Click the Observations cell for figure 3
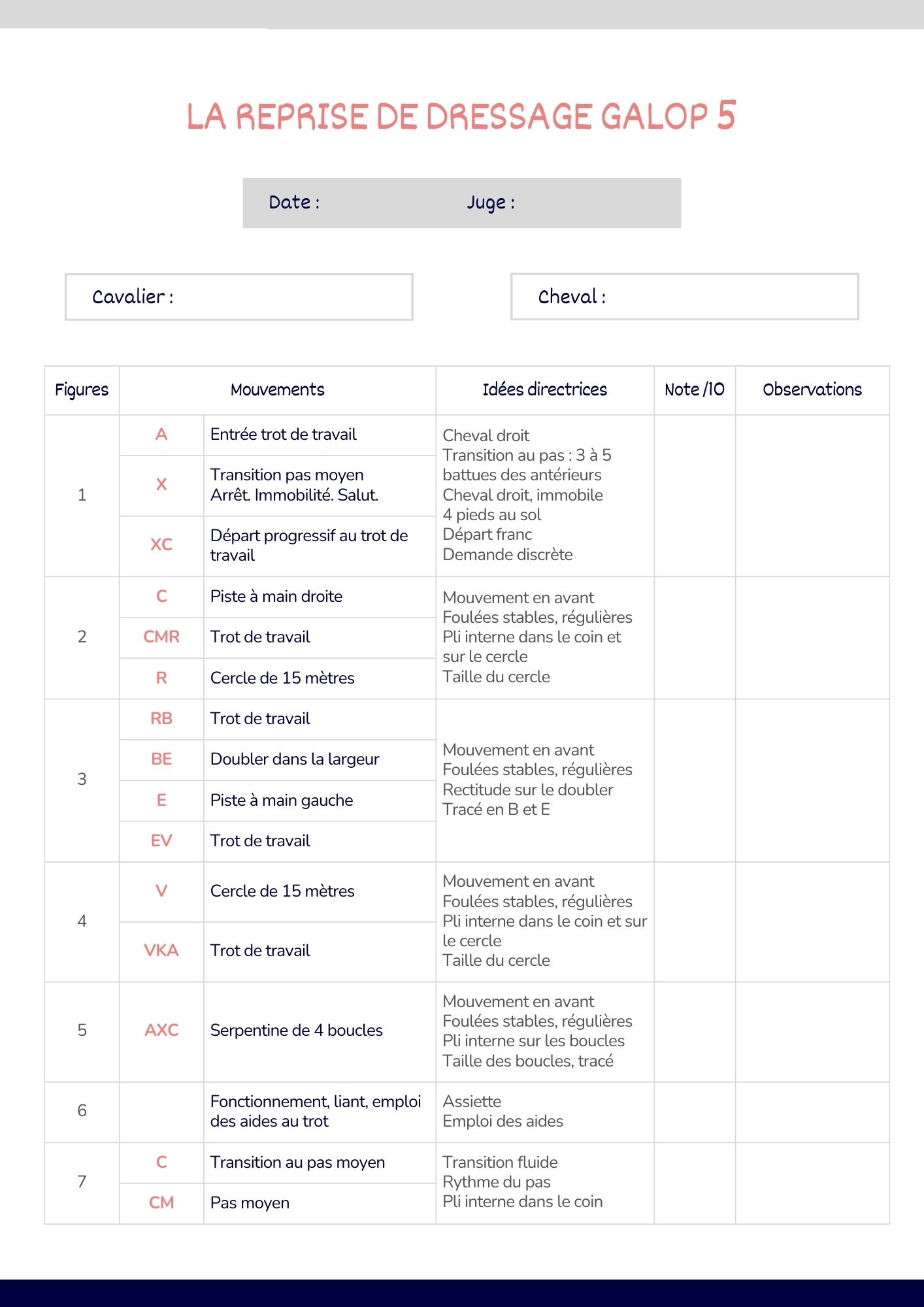 tap(812, 780)
